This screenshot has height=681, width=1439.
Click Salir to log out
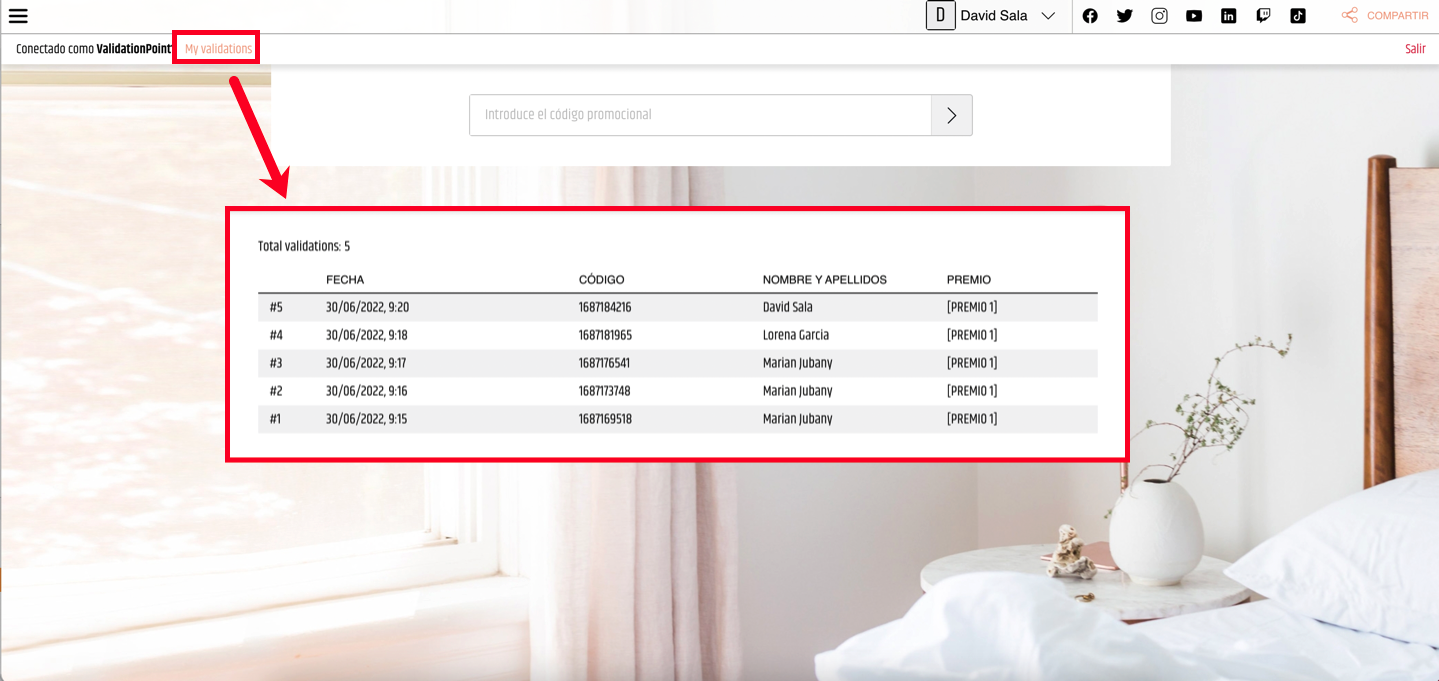point(1415,49)
